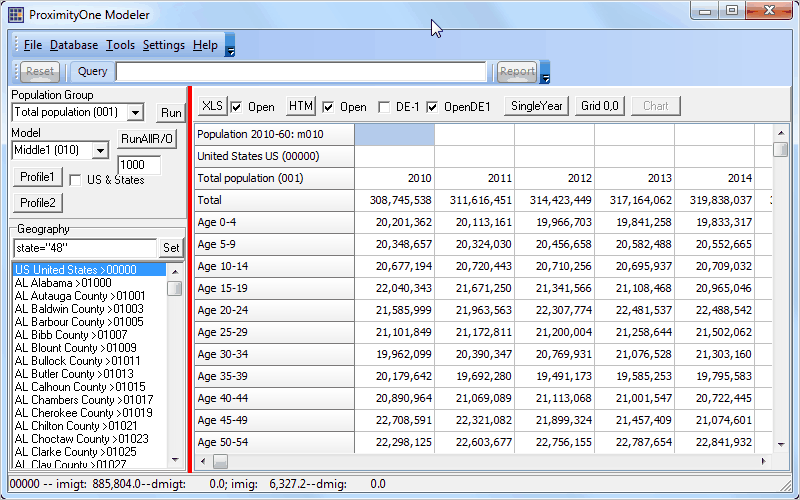
Task: Click the grid vertical scroll-up arrow
Action: coord(781,133)
